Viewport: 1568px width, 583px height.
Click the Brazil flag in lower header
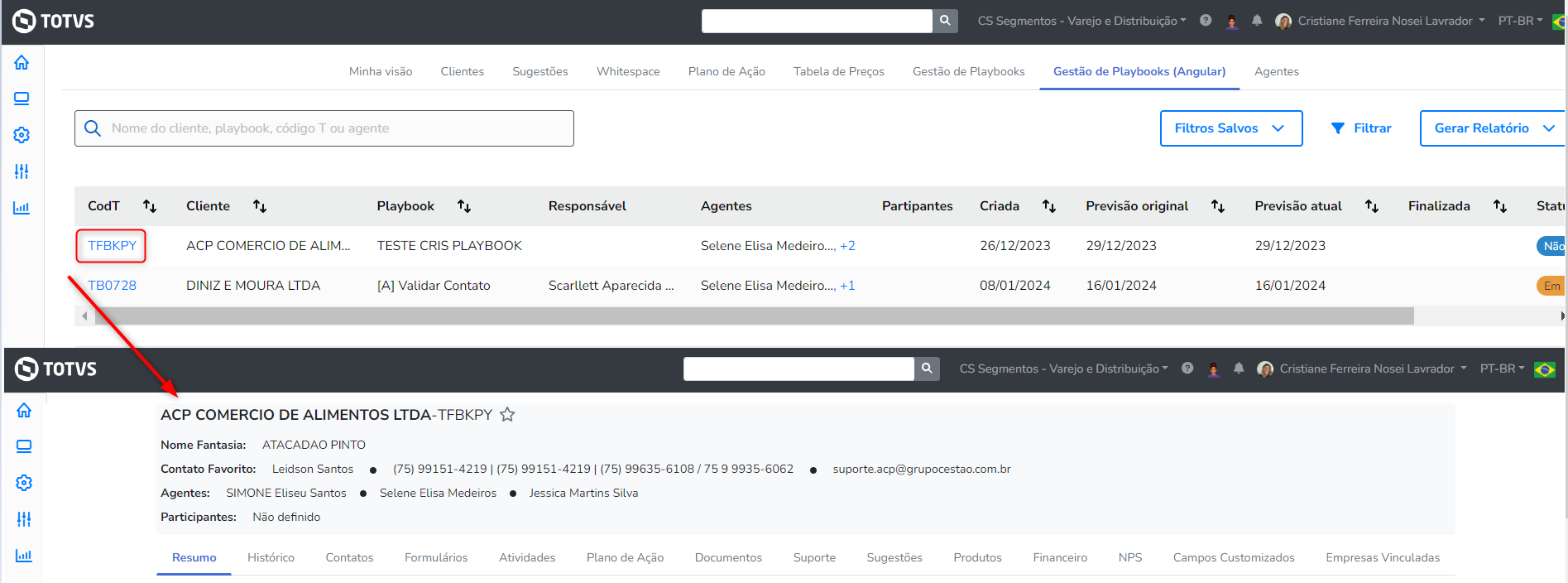click(1545, 369)
